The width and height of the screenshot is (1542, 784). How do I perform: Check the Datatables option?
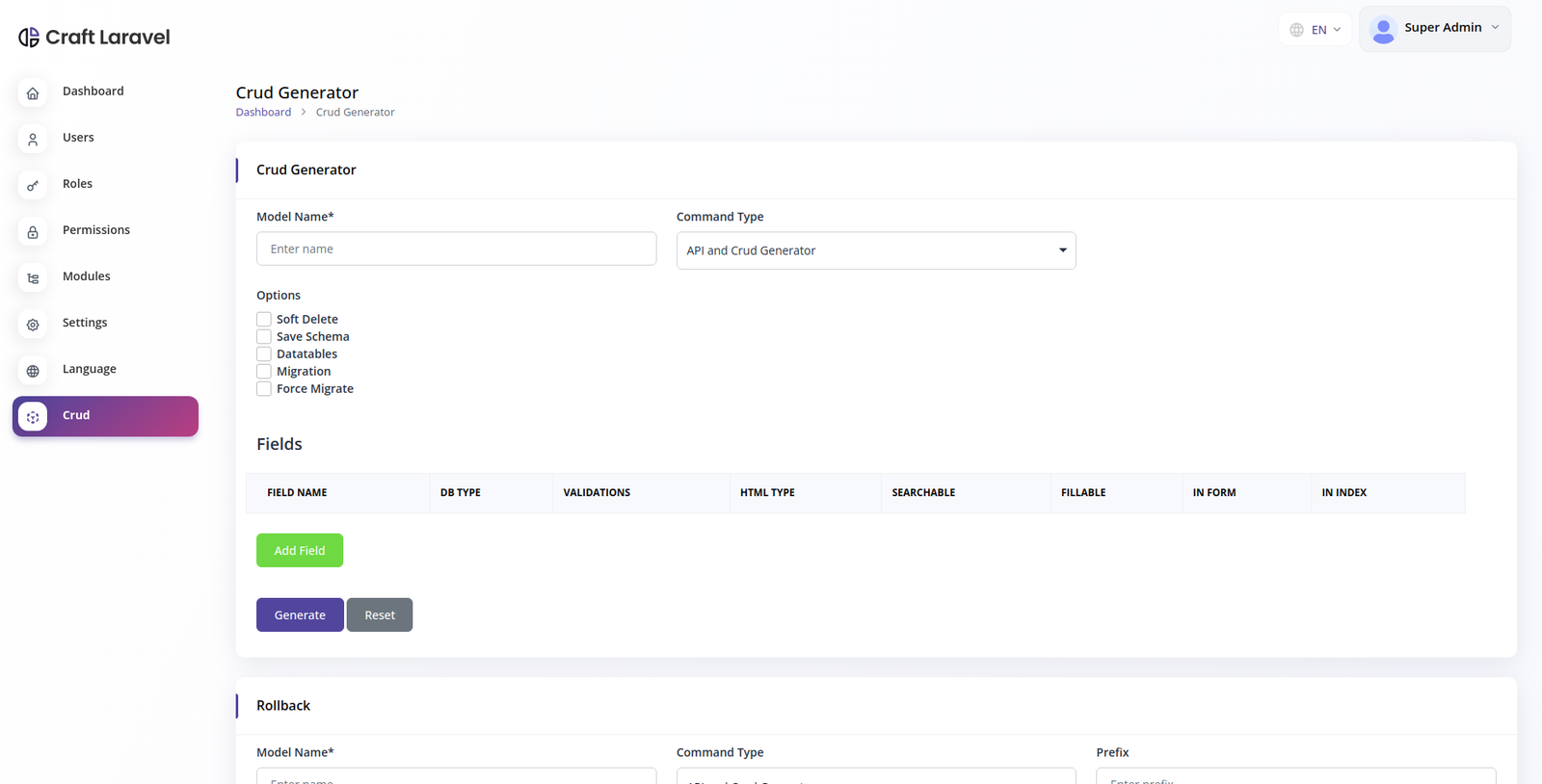click(264, 354)
